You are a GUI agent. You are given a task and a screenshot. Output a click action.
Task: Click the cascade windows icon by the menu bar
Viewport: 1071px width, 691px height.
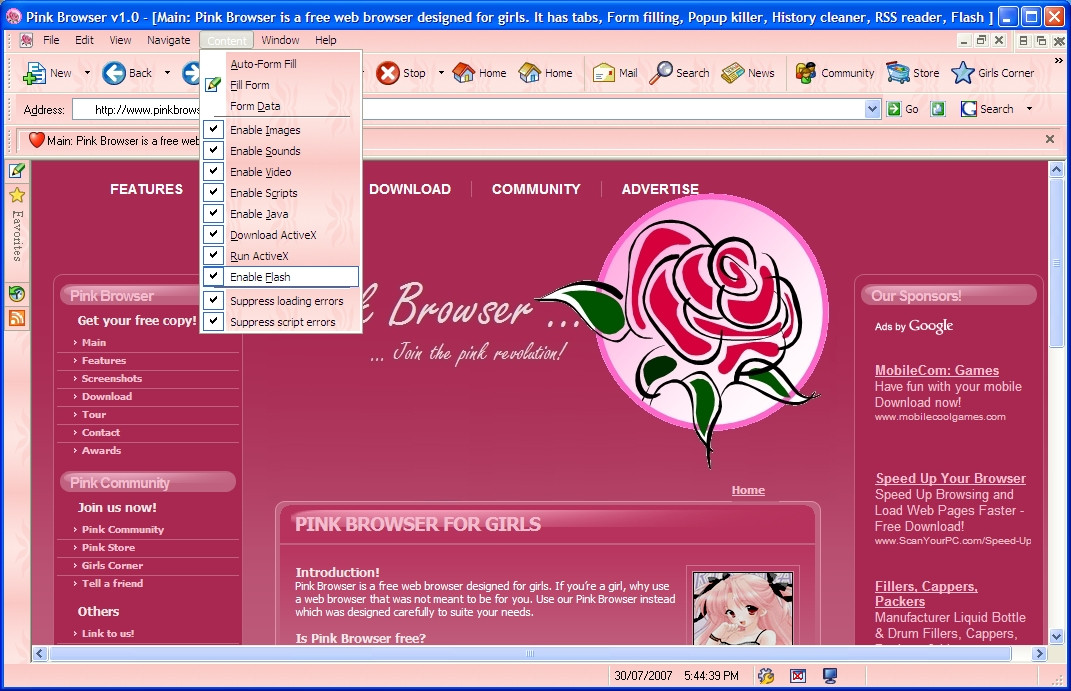coord(1041,41)
